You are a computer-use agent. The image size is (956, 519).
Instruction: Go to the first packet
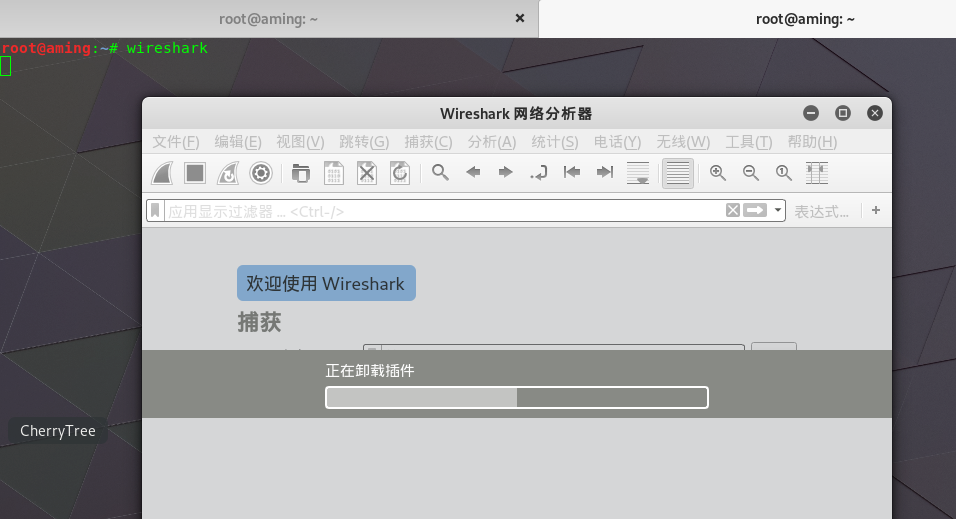pyautogui.click(x=572, y=173)
